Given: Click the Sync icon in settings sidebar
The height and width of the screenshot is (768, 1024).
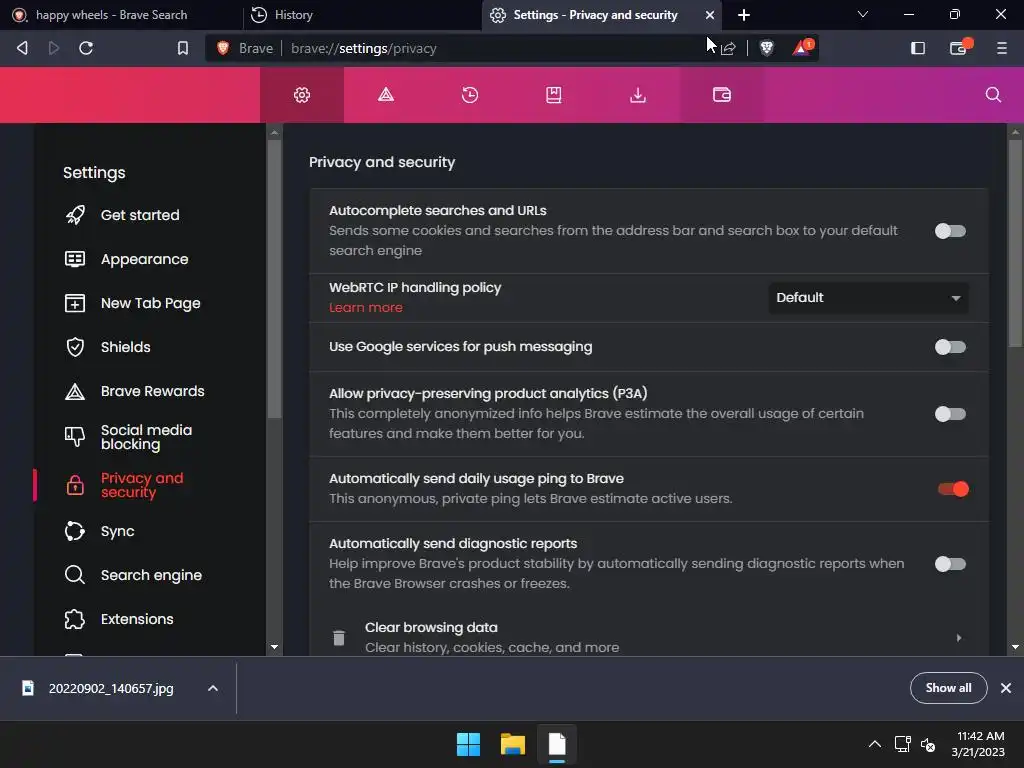Looking at the screenshot, I should (75, 531).
